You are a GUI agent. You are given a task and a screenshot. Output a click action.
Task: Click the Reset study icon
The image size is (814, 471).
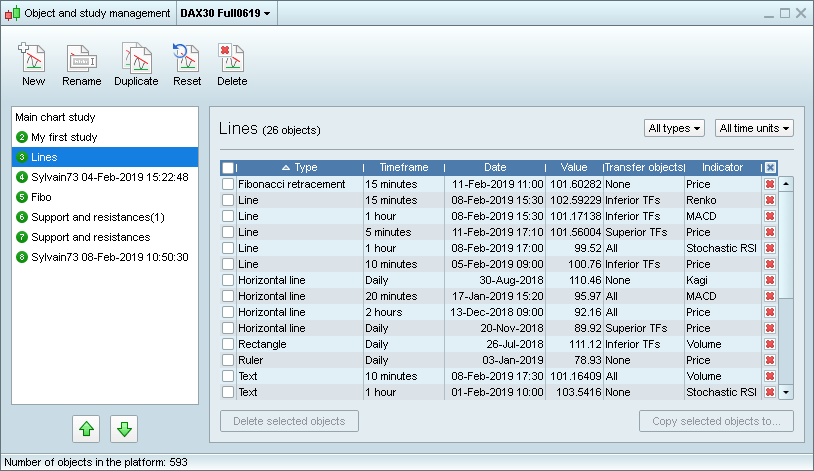(187, 60)
